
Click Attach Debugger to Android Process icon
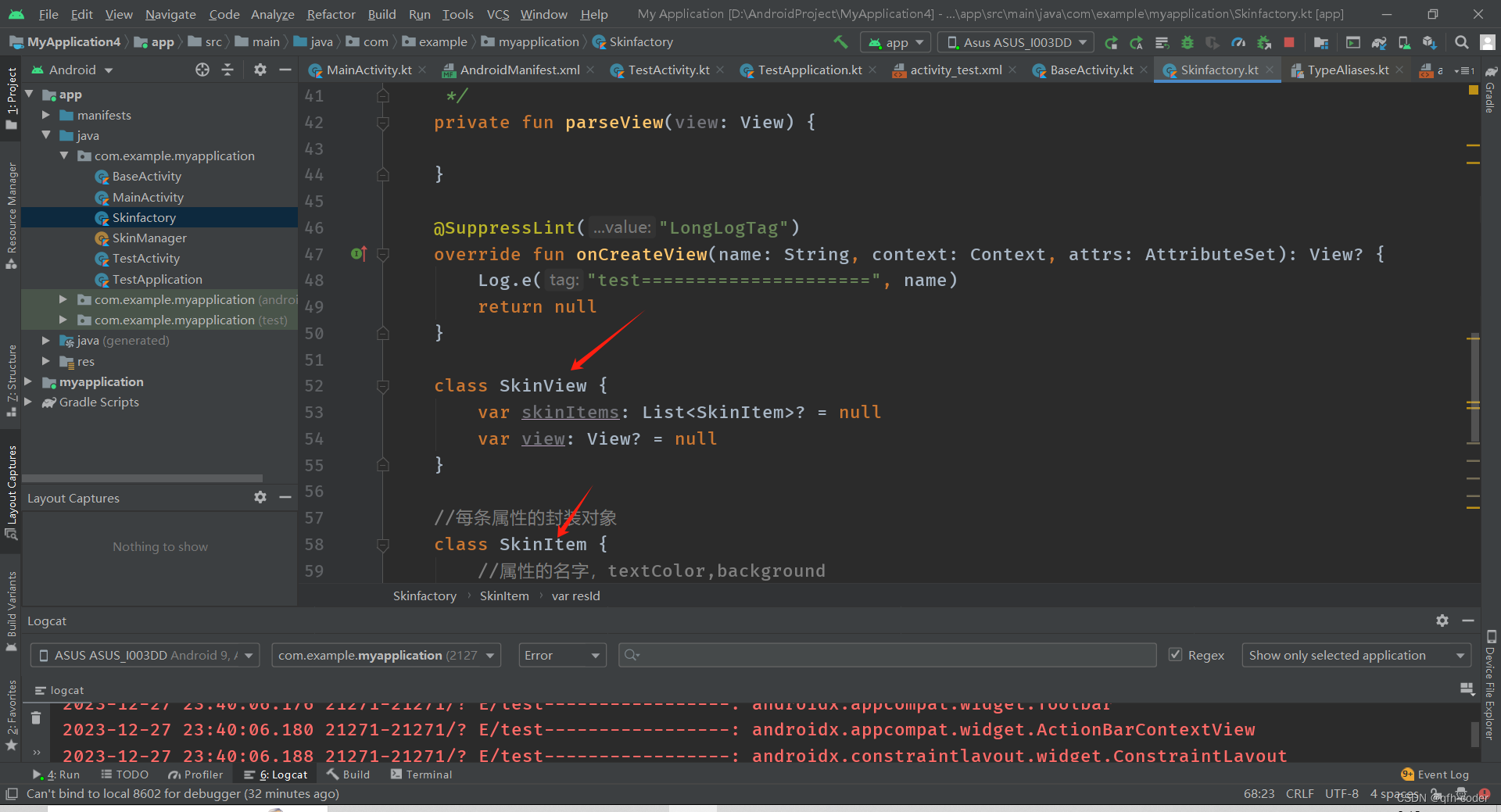(x=1263, y=43)
